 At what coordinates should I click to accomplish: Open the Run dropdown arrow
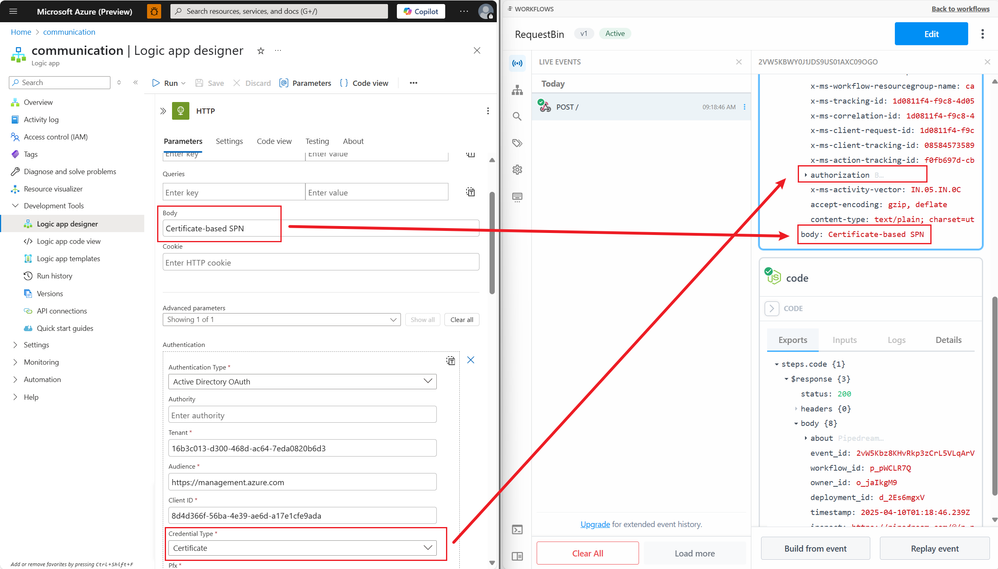click(x=183, y=83)
